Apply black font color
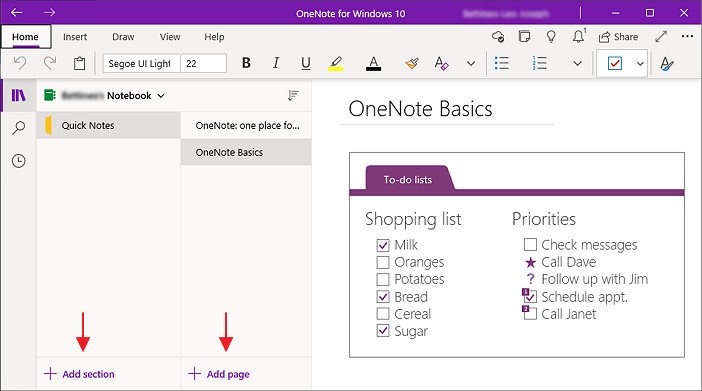 (373, 63)
